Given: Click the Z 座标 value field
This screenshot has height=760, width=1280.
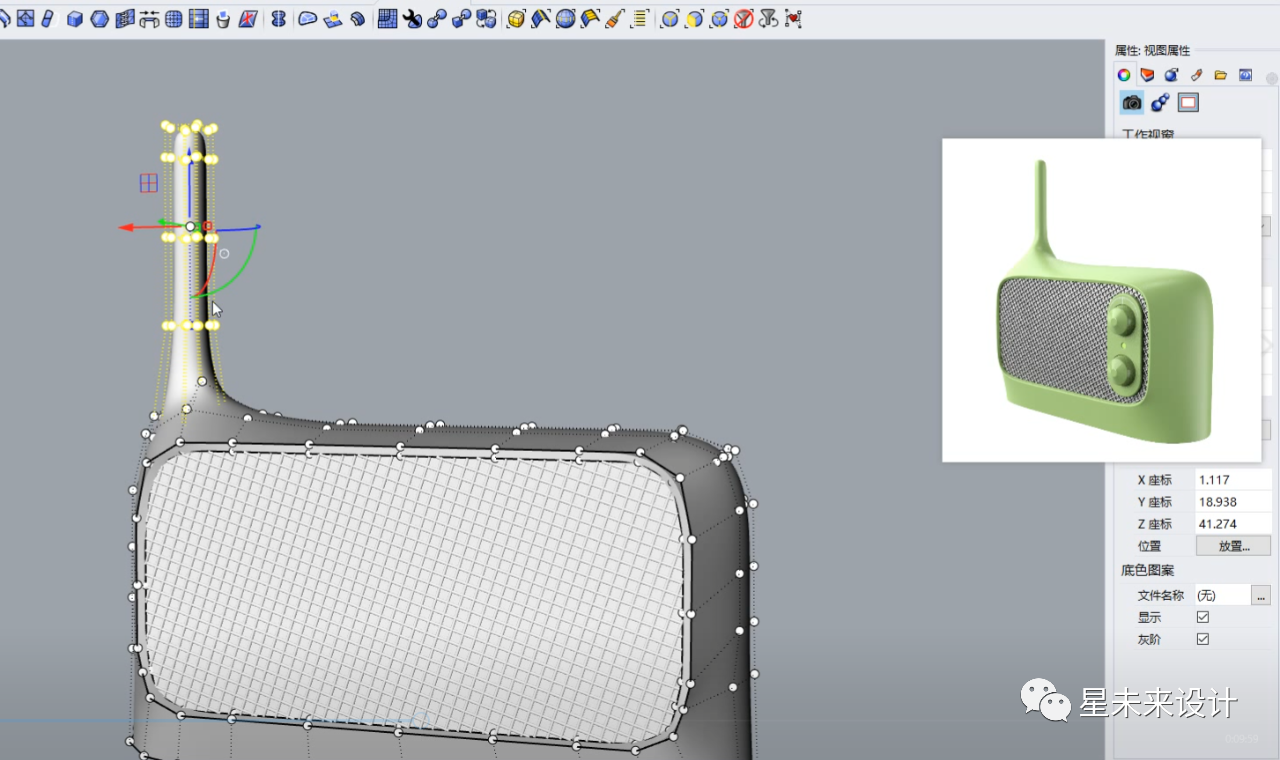Looking at the screenshot, I should (1234, 524).
